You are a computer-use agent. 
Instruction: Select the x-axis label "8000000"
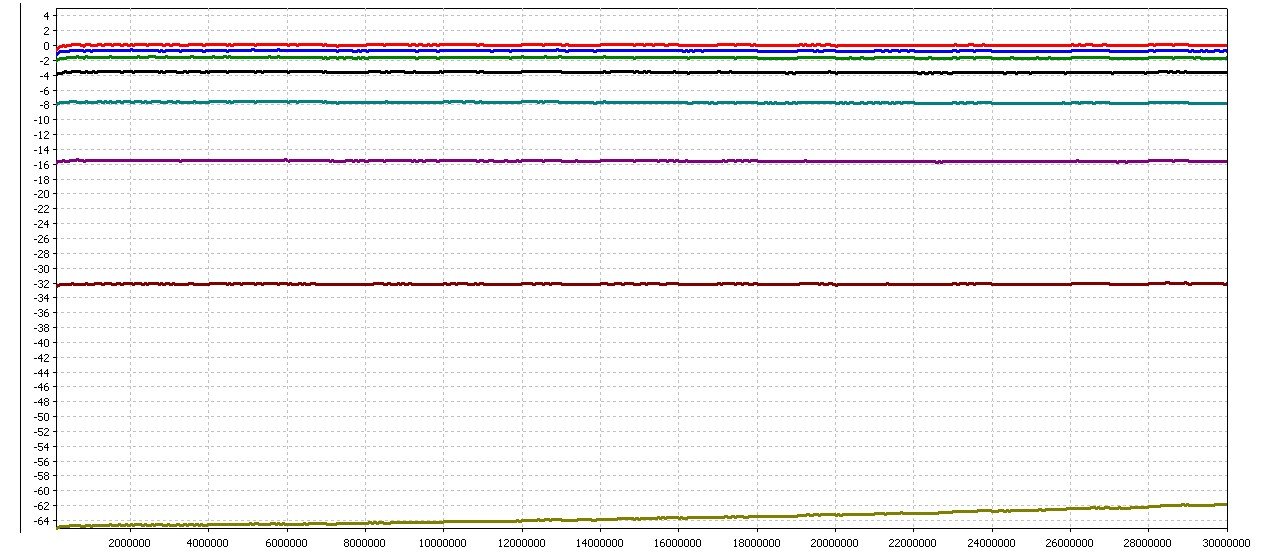point(364,542)
